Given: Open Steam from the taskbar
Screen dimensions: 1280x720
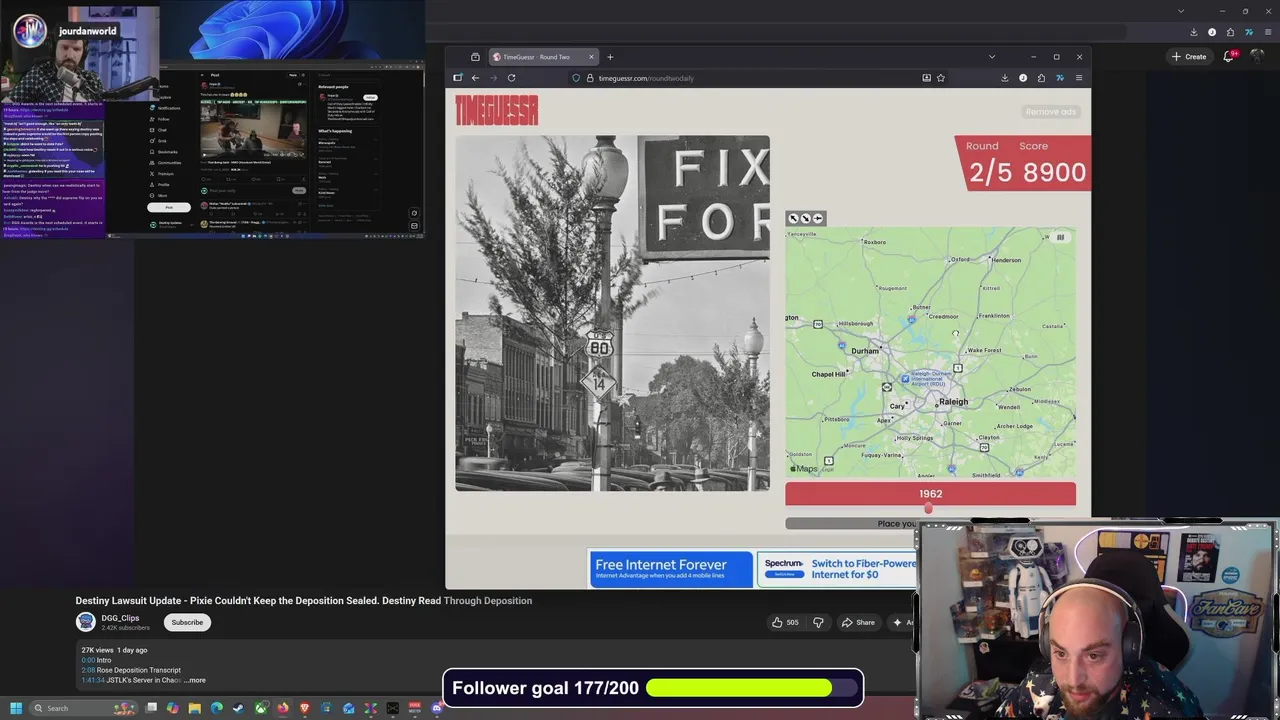Looking at the screenshot, I should (x=238, y=708).
